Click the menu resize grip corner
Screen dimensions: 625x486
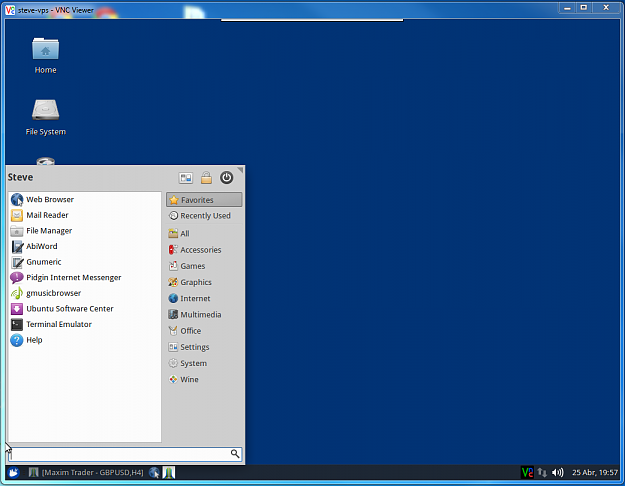pos(240,170)
